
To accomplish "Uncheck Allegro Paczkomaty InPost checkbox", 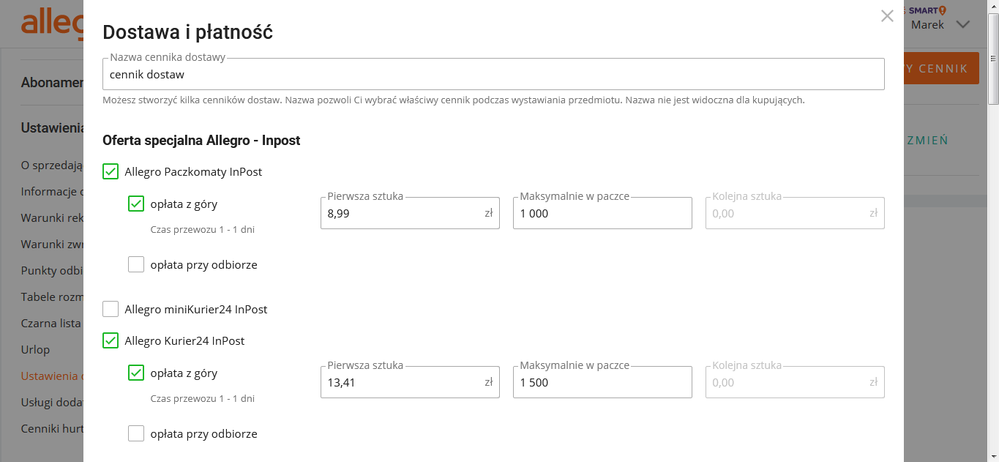I will click(x=111, y=172).
